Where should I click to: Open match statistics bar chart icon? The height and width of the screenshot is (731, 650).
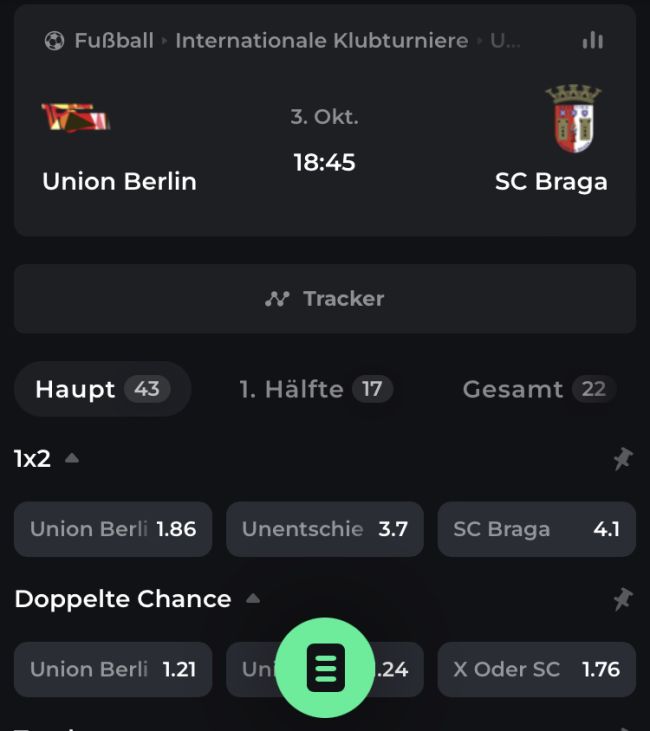[x=593, y=40]
